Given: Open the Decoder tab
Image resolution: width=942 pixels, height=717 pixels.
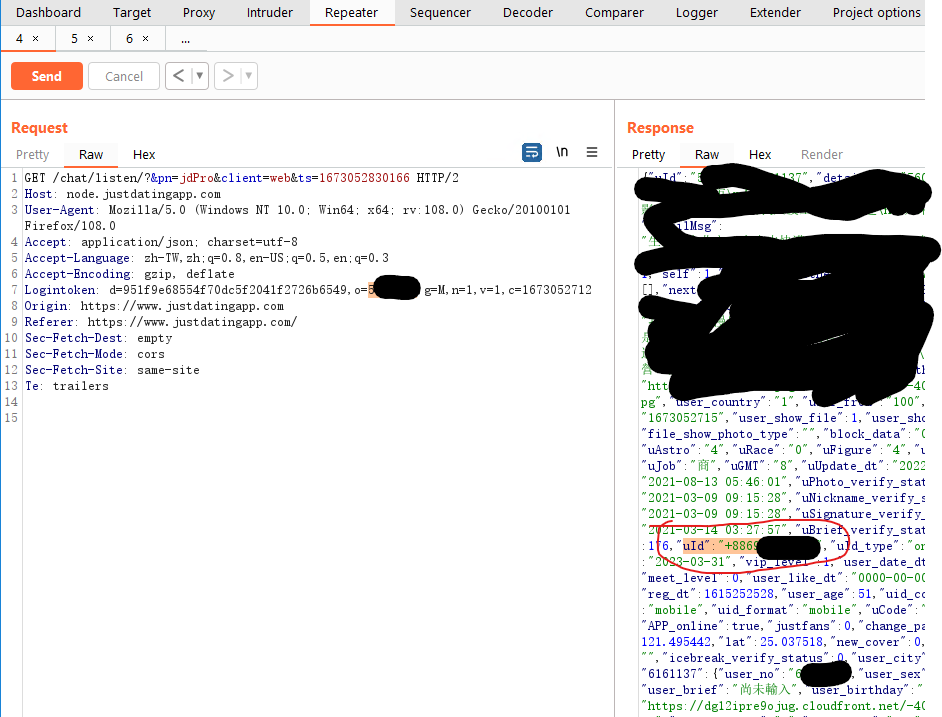Looking at the screenshot, I should pos(527,13).
